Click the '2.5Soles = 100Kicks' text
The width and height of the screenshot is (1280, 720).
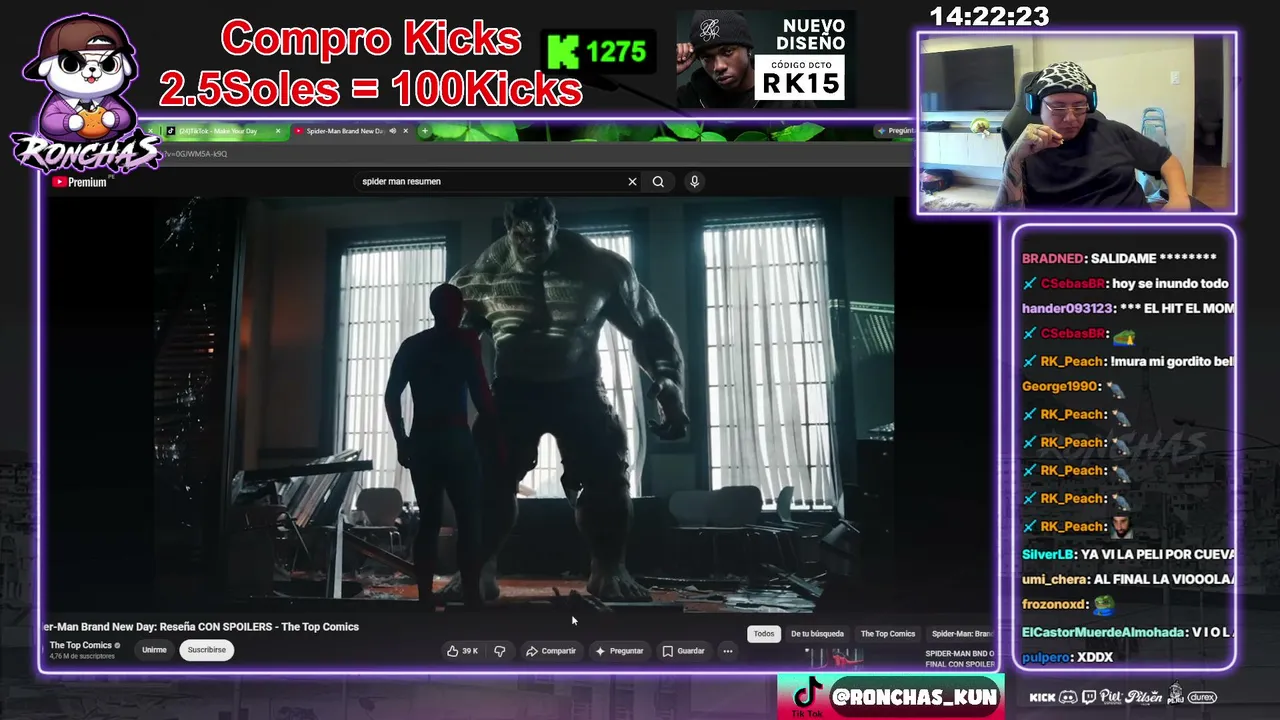(x=371, y=89)
